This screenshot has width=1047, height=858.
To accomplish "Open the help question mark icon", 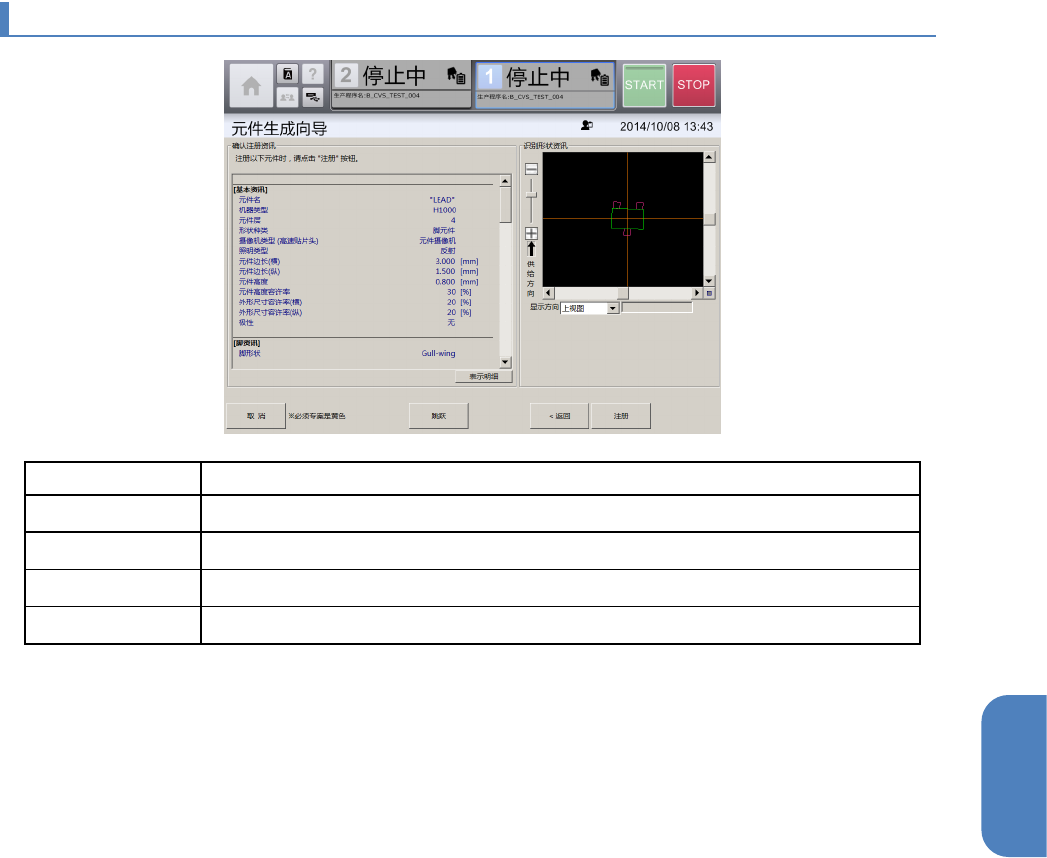I will pos(312,74).
